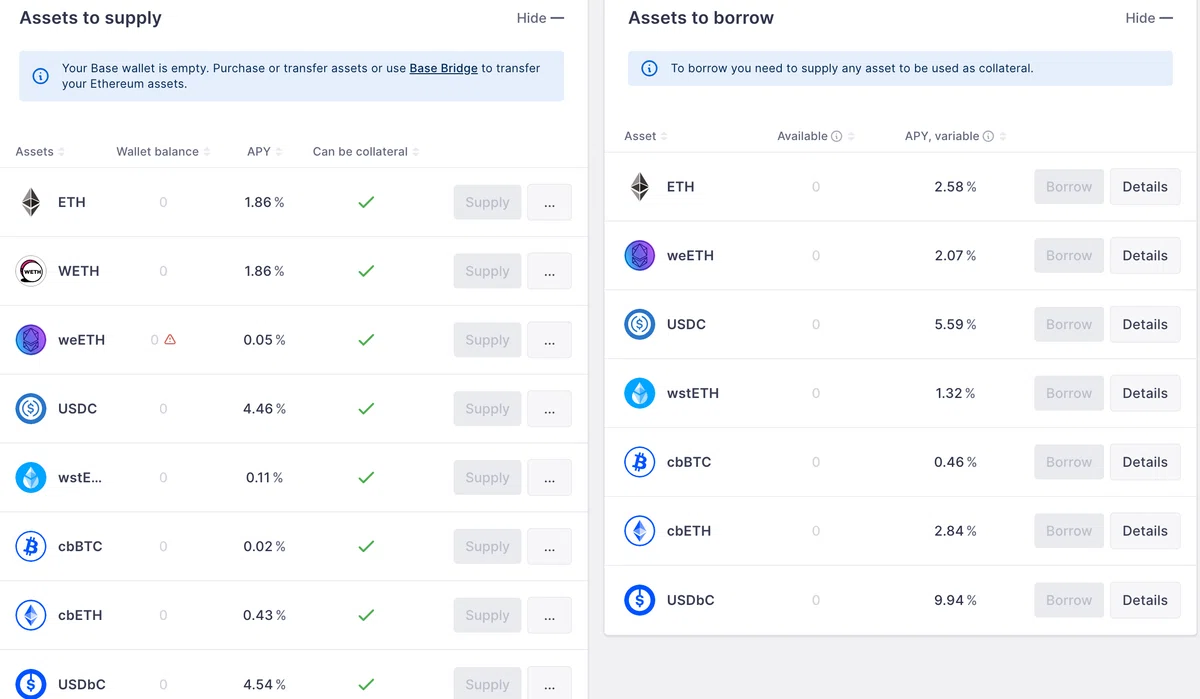
Task: Open the Base Bridge link
Action: (443, 69)
